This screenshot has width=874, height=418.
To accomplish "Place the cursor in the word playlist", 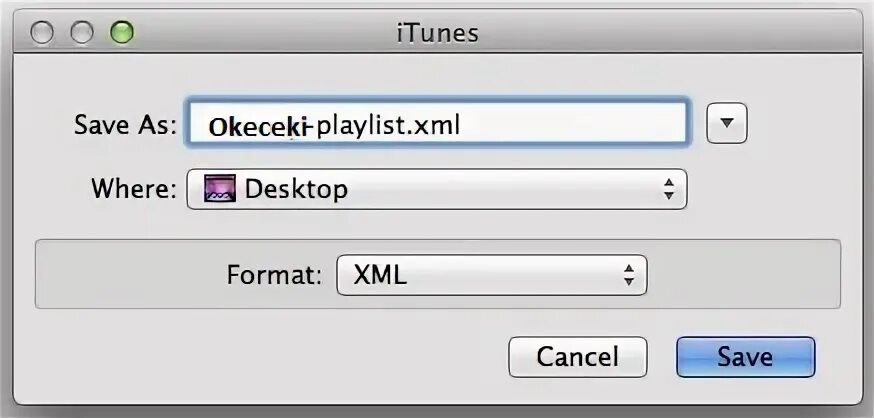I will tap(363, 127).
